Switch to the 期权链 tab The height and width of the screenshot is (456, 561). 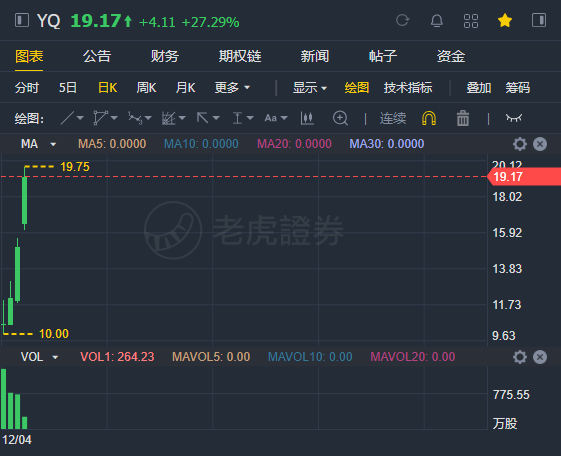240,56
